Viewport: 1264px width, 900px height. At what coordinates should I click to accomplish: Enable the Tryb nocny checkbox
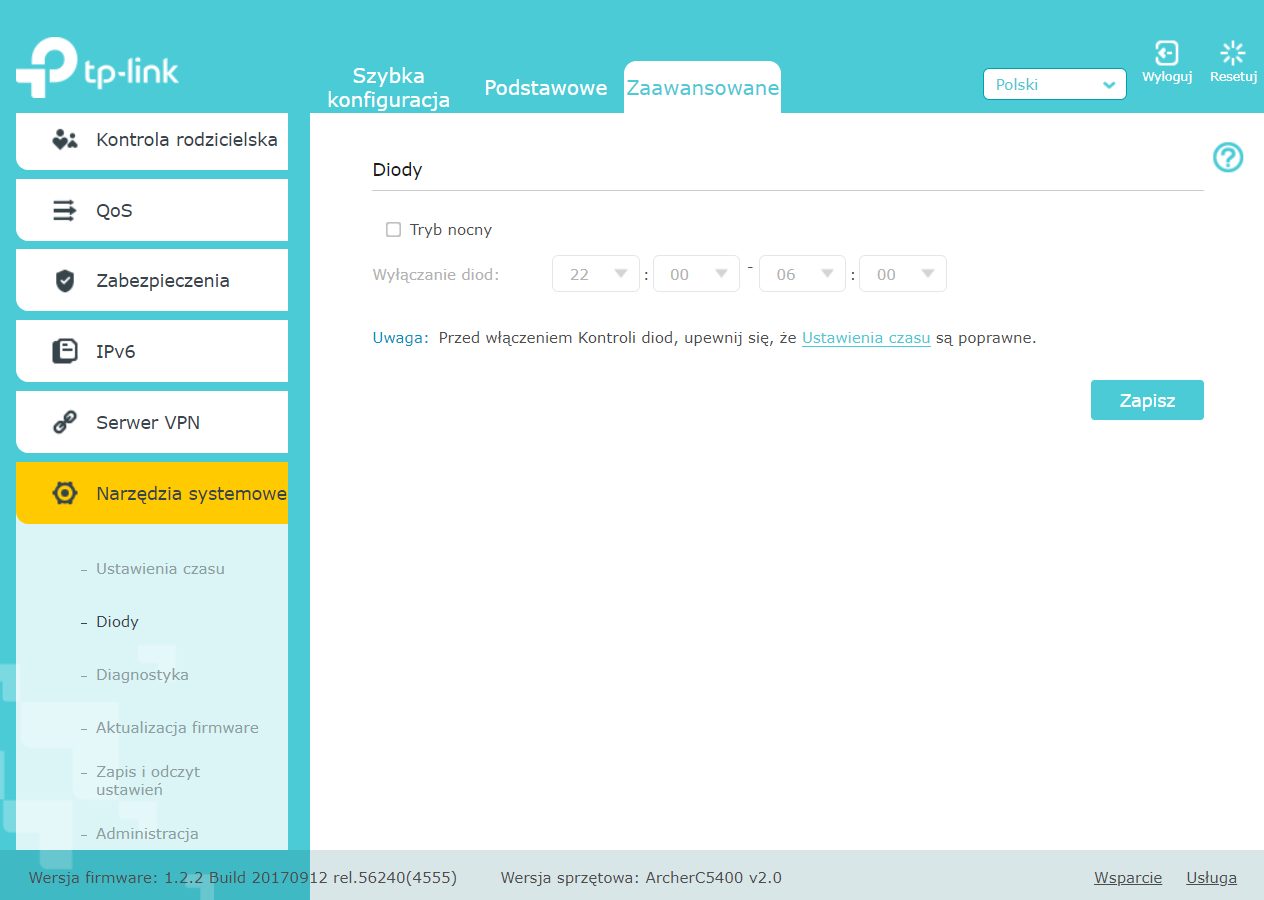(393, 230)
